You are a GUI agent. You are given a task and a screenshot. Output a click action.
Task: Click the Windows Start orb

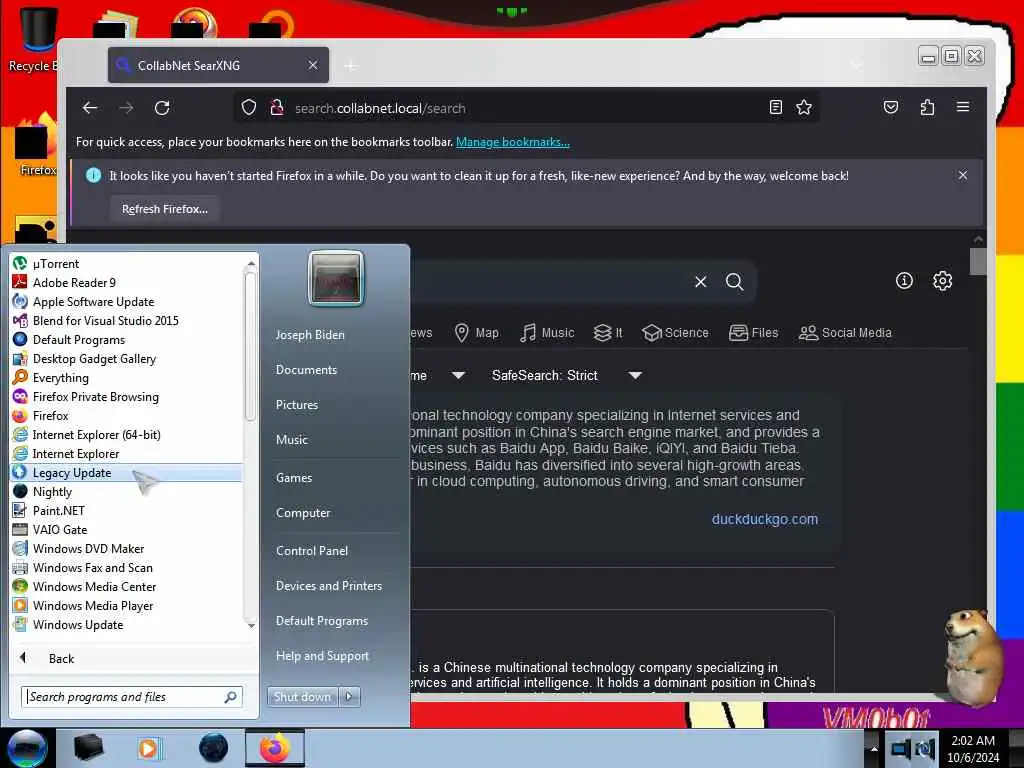click(x=27, y=748)
